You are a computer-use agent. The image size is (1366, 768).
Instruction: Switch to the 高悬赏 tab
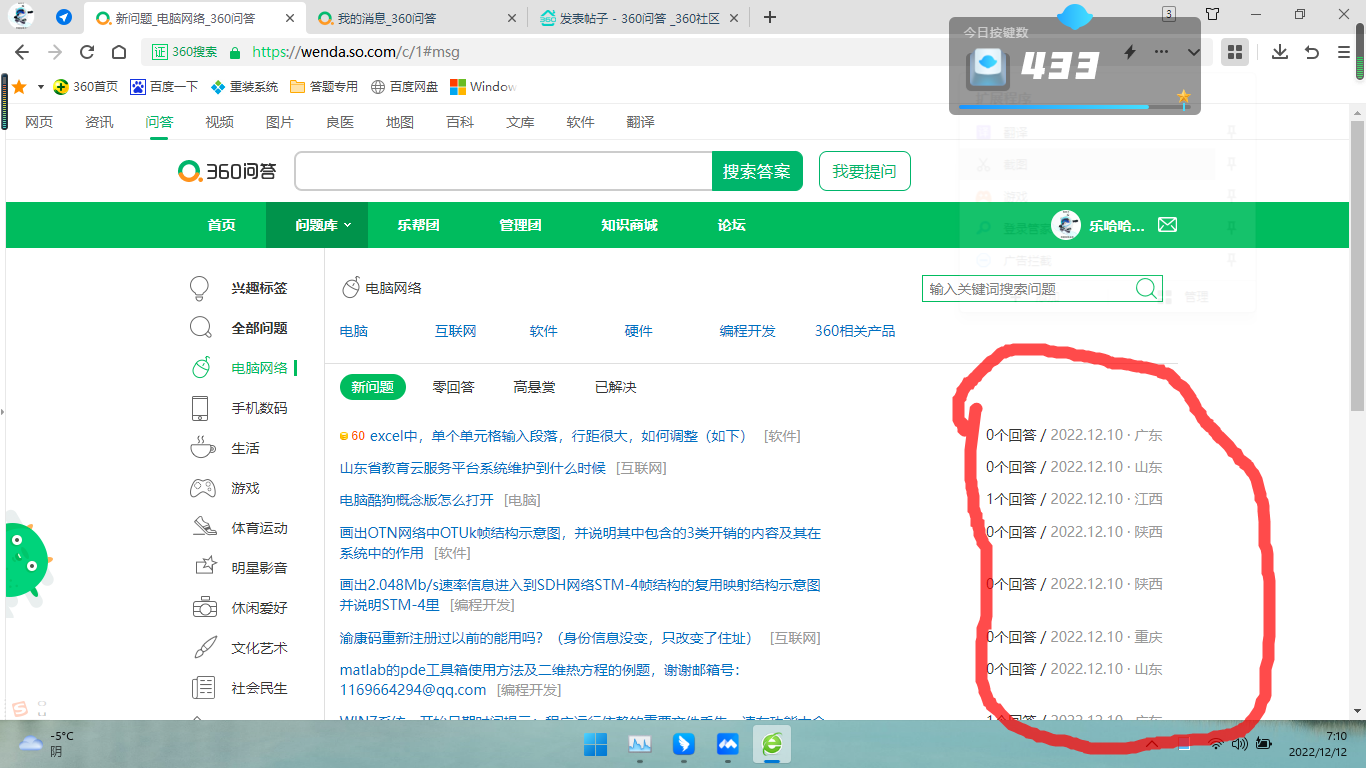534,387
